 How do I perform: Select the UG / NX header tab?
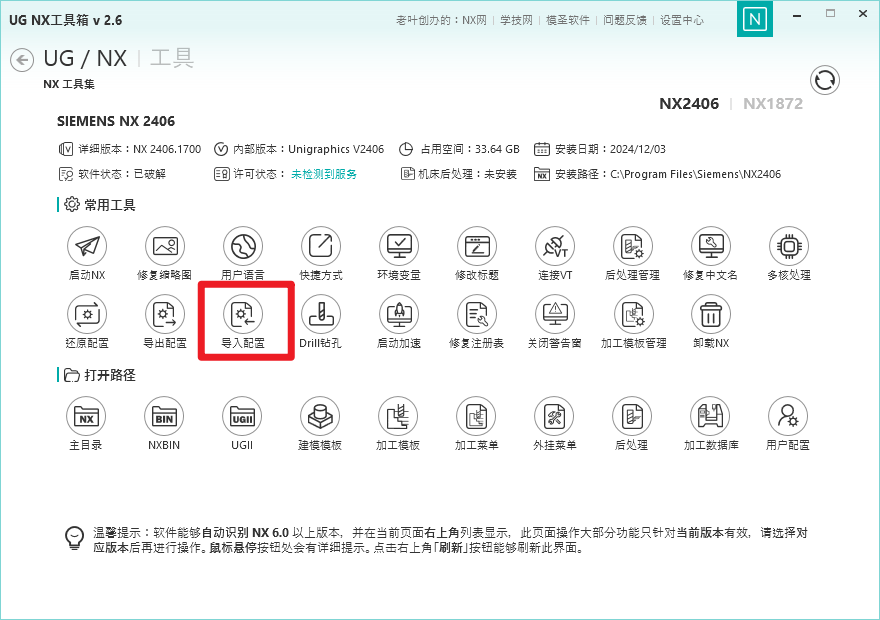click(x=85, y=58)
